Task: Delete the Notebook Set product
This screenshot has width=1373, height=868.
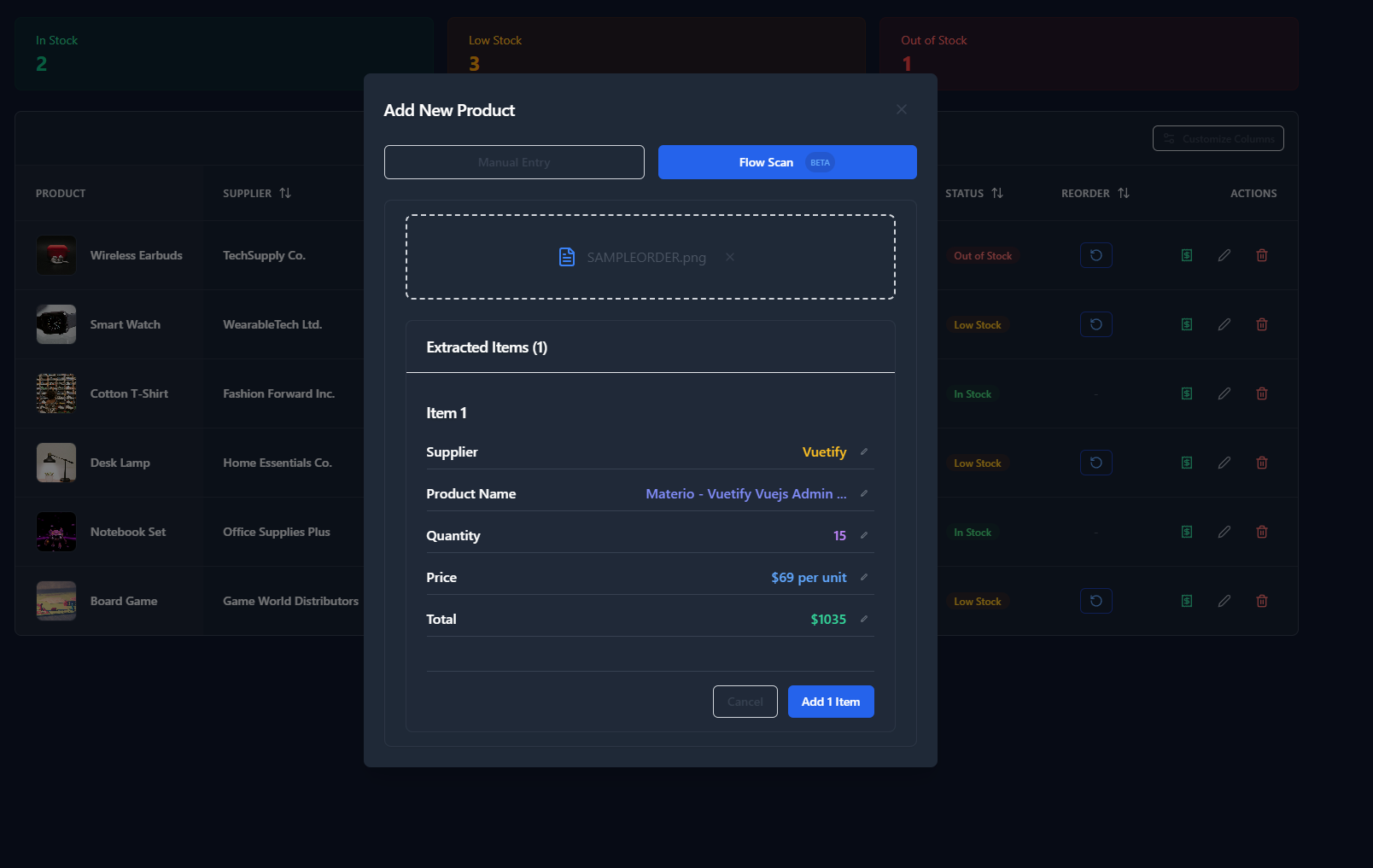Action: pyautogui.click(x=1262, y=531)
